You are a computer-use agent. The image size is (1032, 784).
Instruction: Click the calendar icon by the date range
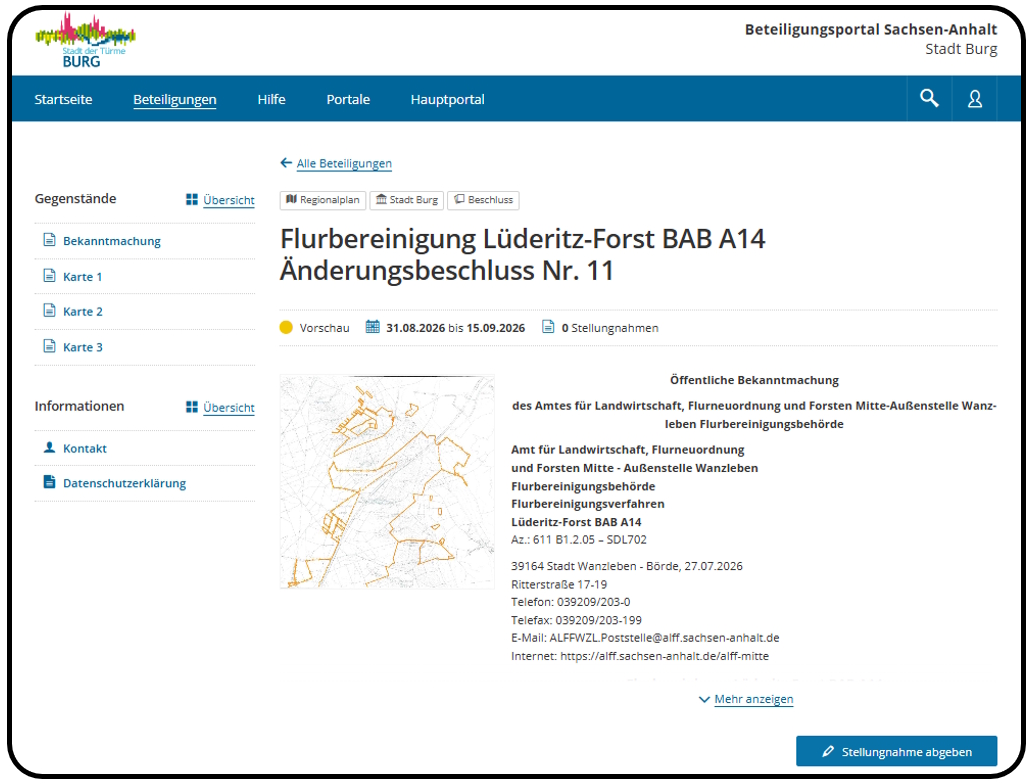coord(373,327)
